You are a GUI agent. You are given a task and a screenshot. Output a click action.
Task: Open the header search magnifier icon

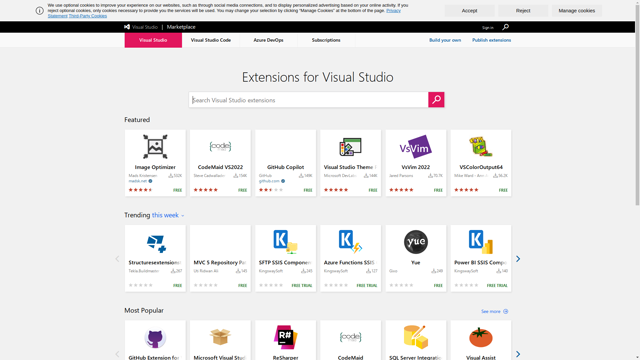click(505, 27)
